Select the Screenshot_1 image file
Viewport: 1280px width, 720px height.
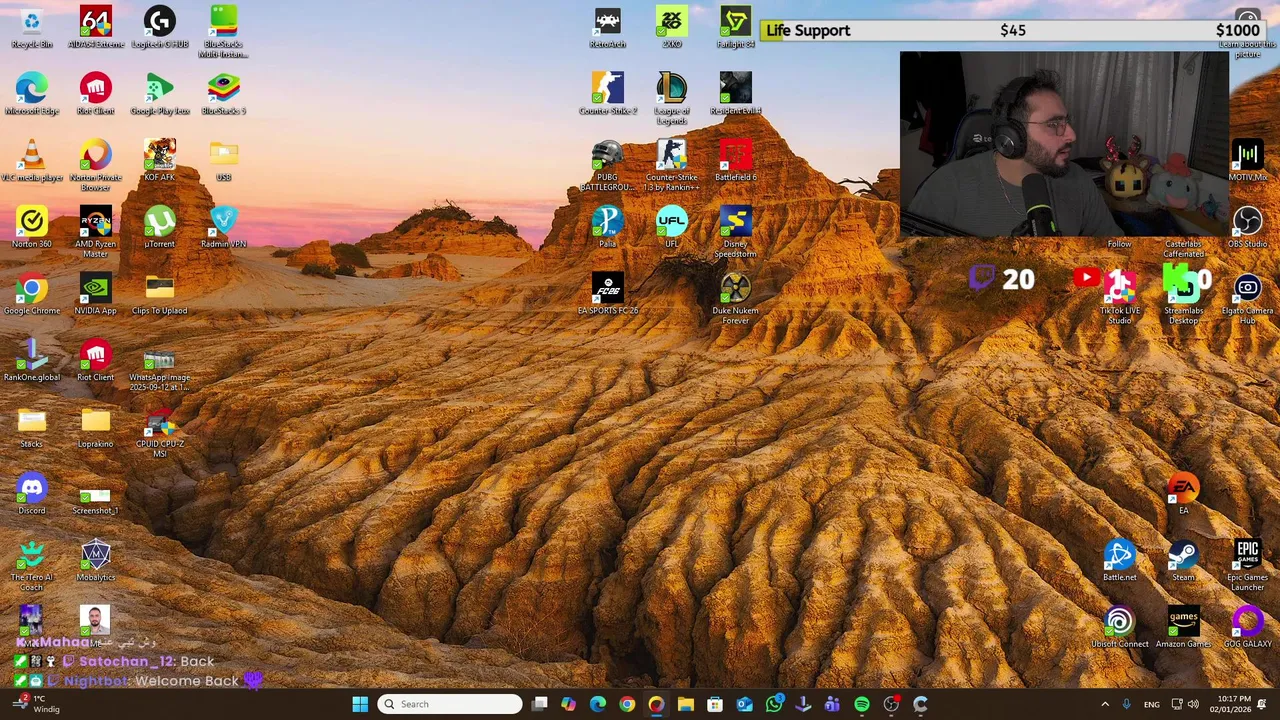click(x=95, y=494)
